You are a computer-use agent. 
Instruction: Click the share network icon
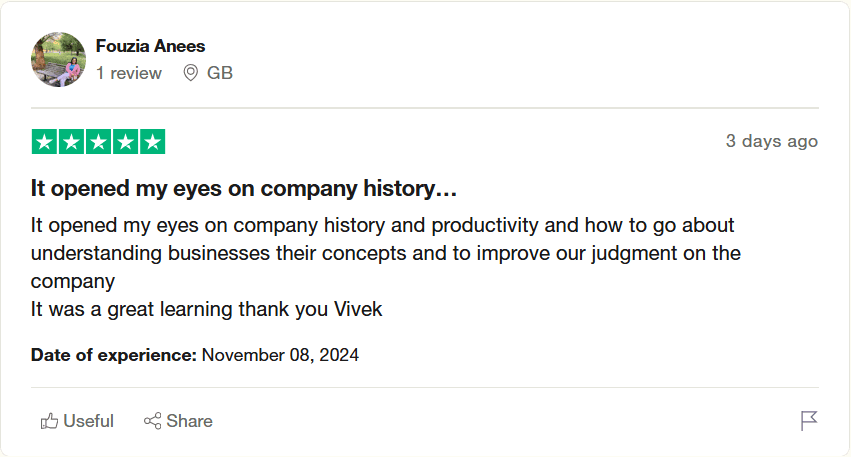152,421
